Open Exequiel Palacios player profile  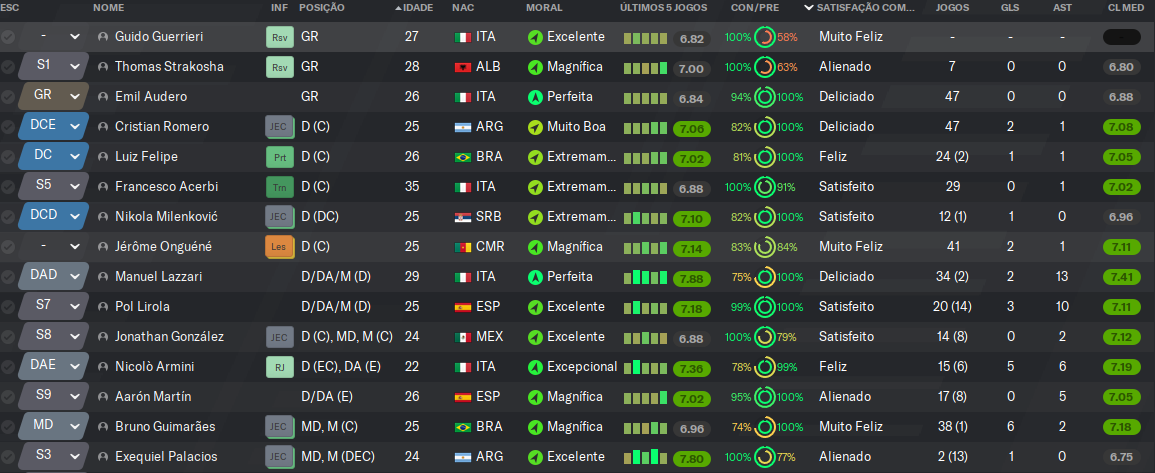click(166, 457)
